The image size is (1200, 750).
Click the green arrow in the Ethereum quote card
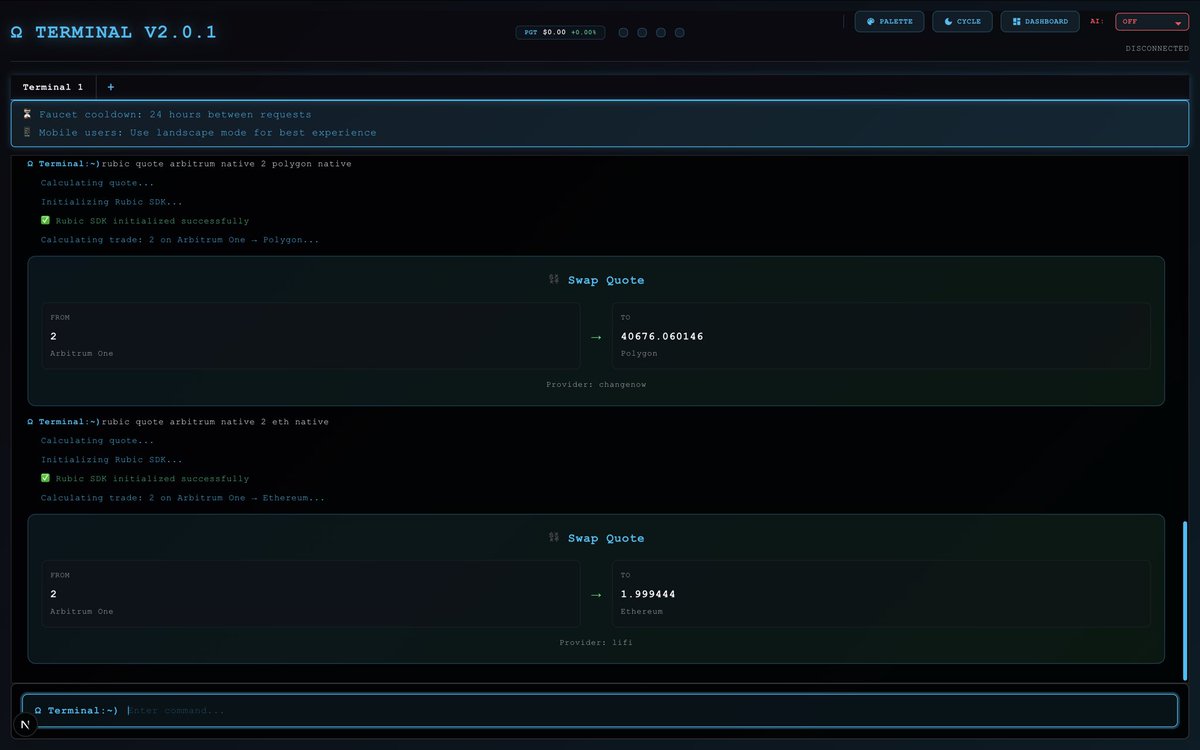point(596,595)
